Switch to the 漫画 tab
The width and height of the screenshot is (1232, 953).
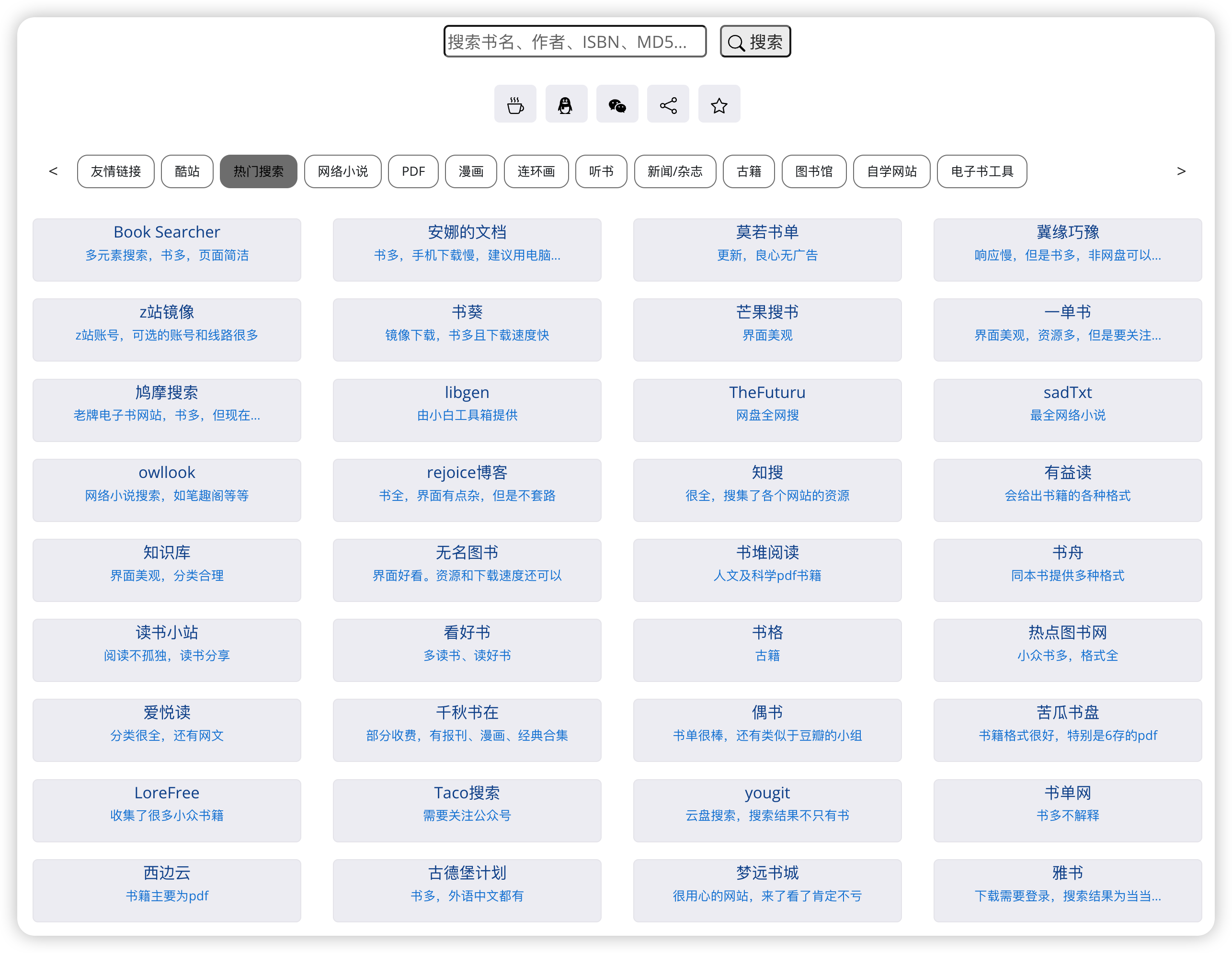(x=471, y=171)
